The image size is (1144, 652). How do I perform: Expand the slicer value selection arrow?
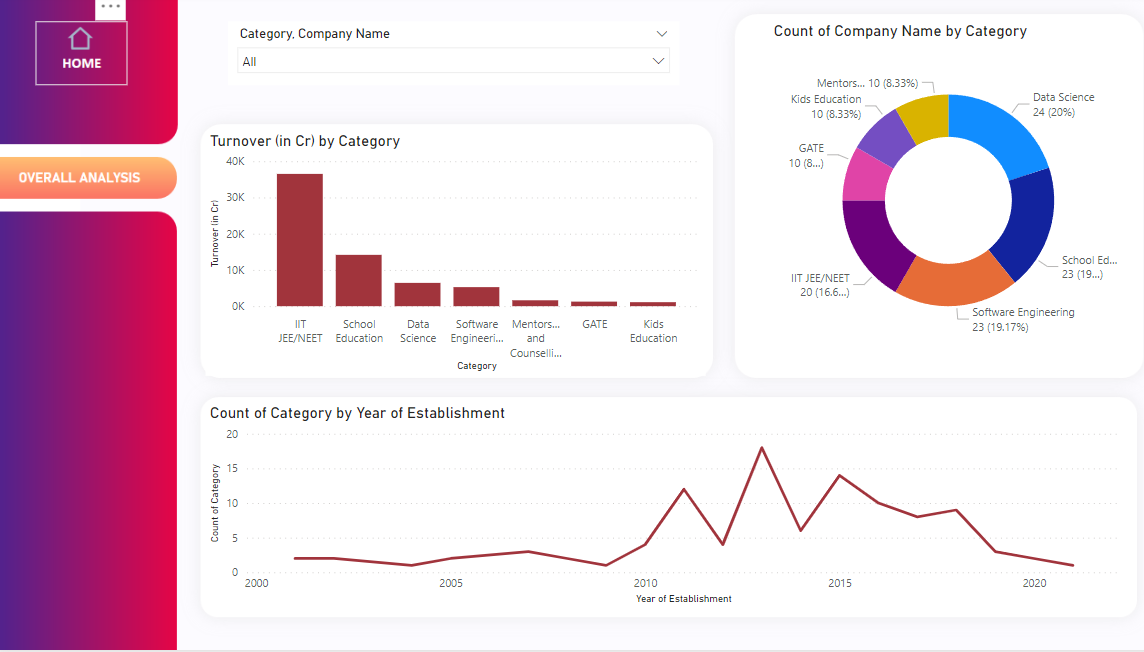tap(658, 60)
